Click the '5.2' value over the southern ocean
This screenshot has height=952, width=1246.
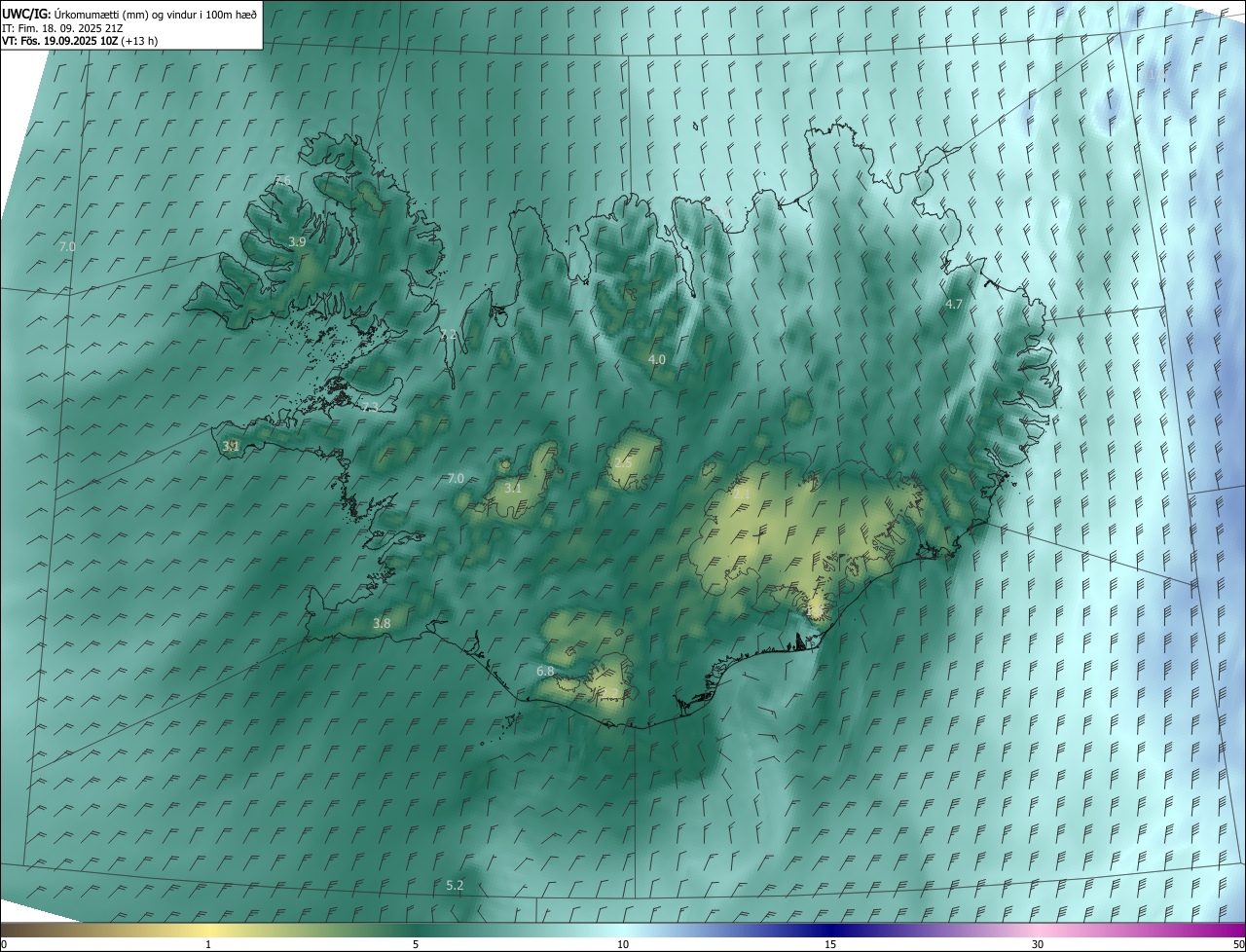[455, 885]
